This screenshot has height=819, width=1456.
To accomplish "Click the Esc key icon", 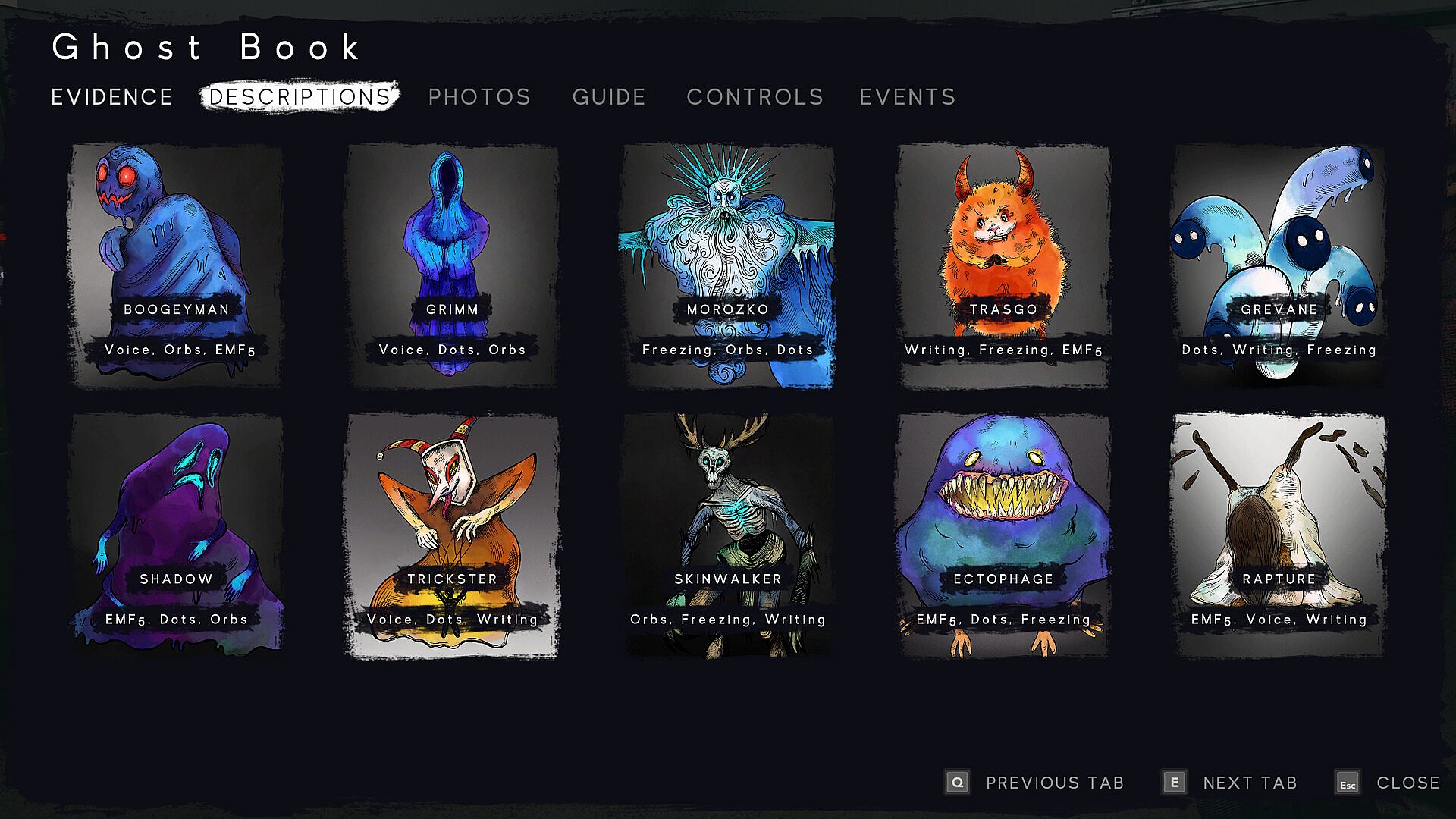I will [1348, 783].
